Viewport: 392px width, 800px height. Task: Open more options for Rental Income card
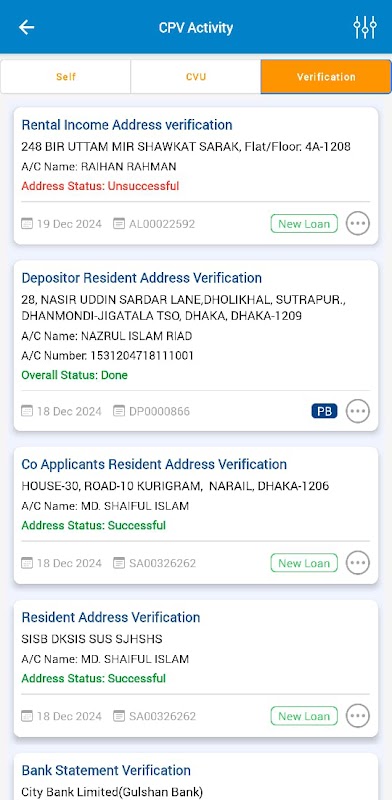(358, 223)
